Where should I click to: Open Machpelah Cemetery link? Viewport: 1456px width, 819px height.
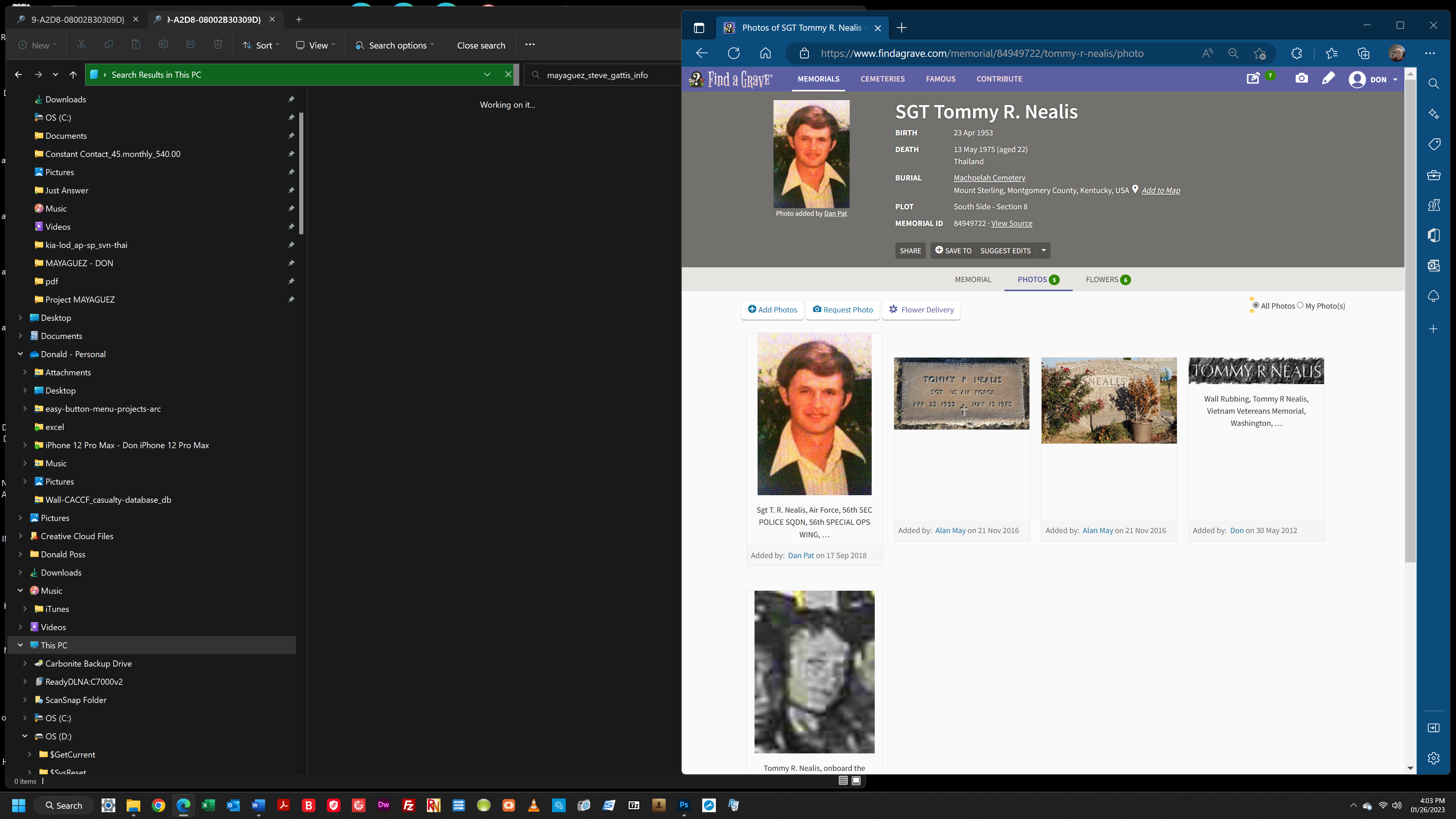(x=989, y=177)
